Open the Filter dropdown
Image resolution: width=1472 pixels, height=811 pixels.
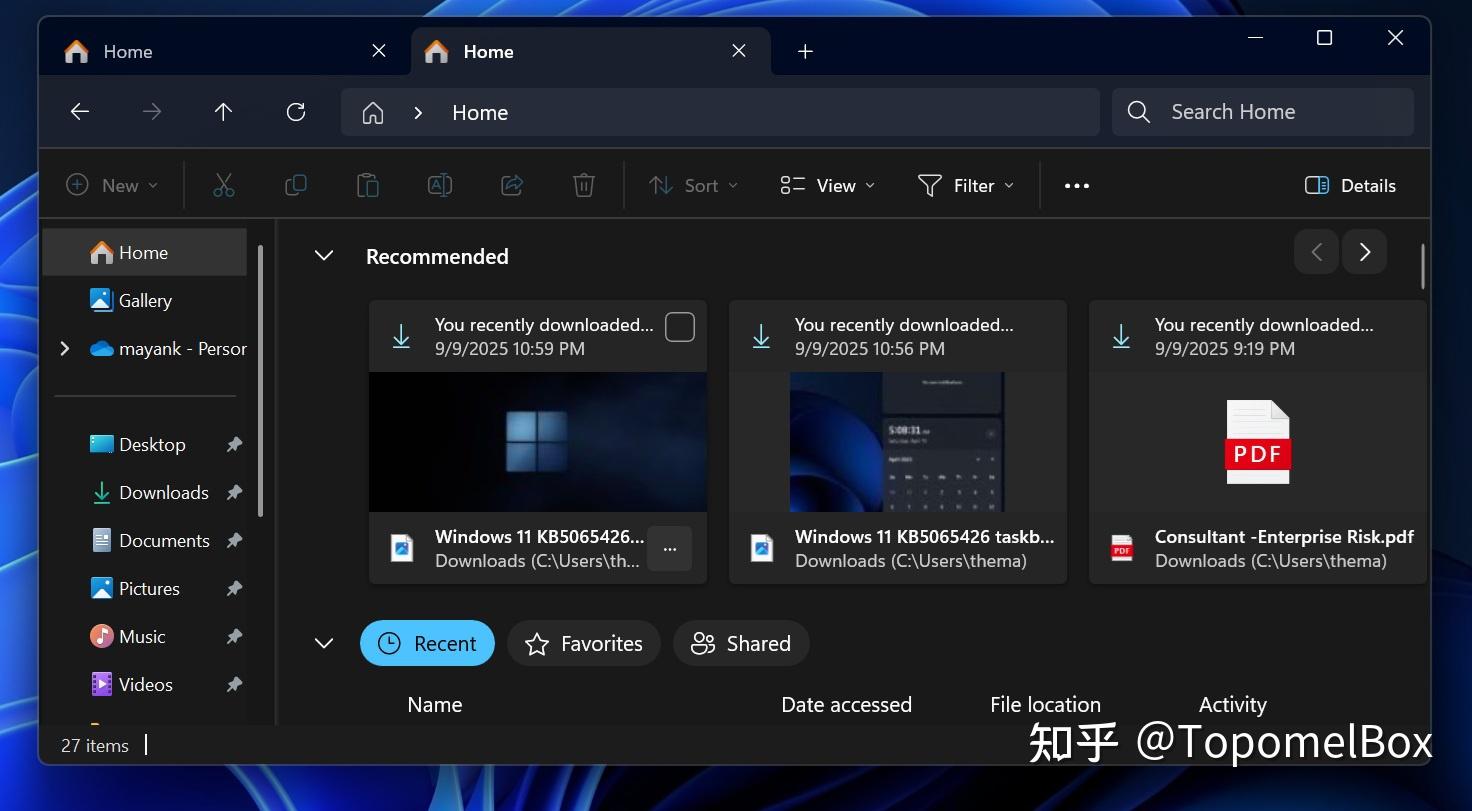pos(966,185)
